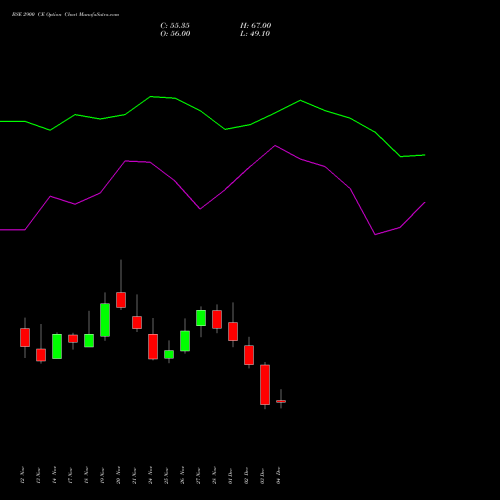Click the red candle for 02 Dec
Screen dimensions: 500x500
[x=249, y=355]
